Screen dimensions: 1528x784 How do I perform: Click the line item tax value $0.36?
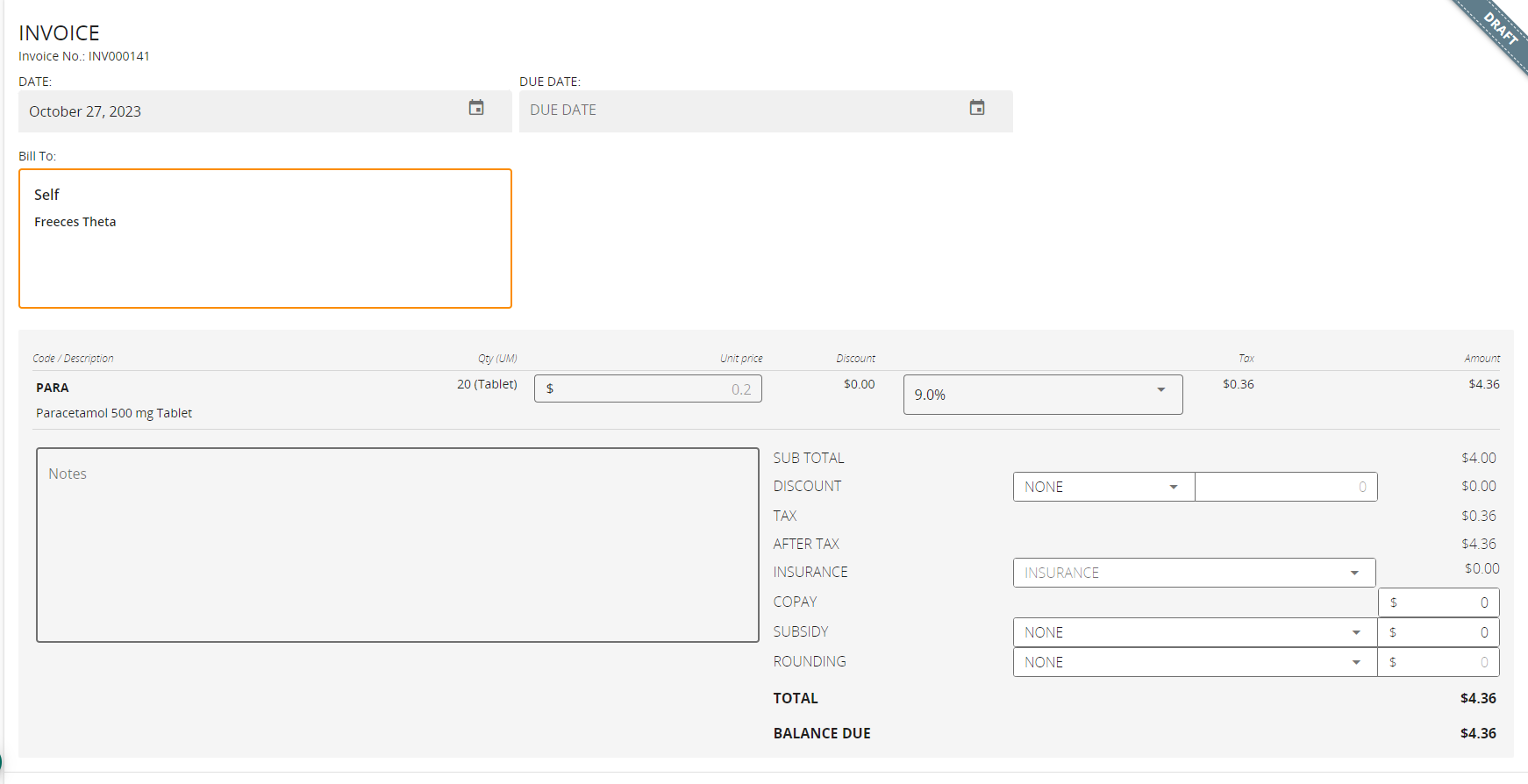1239,384
